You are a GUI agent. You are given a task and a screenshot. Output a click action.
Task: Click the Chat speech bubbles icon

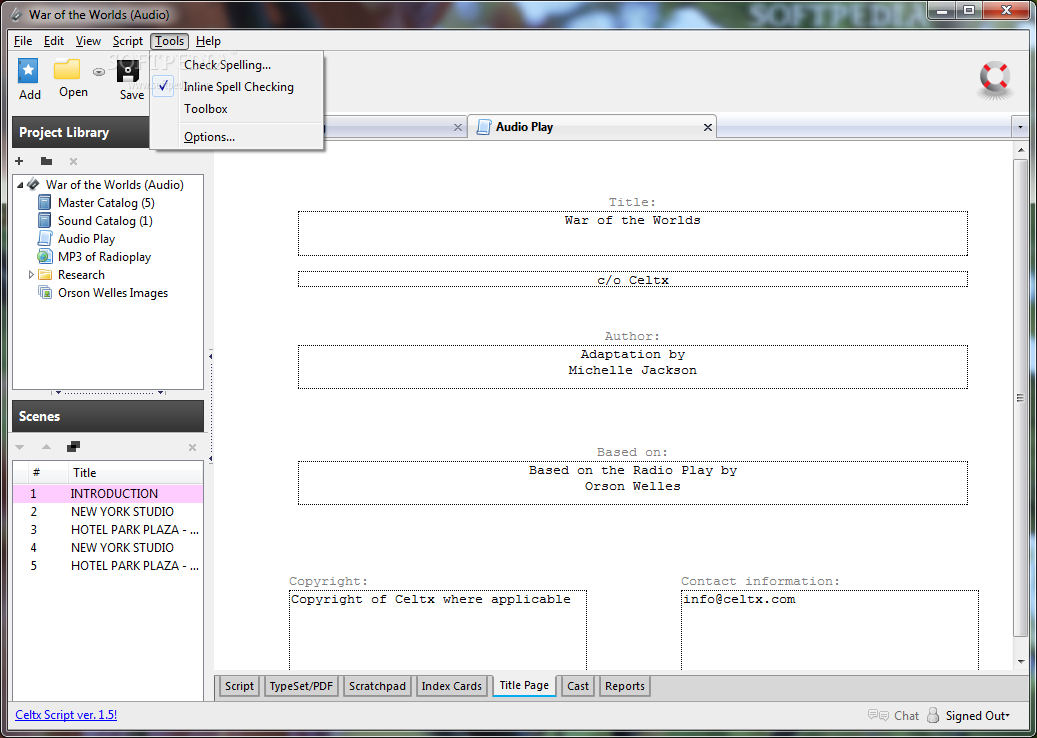878,716
